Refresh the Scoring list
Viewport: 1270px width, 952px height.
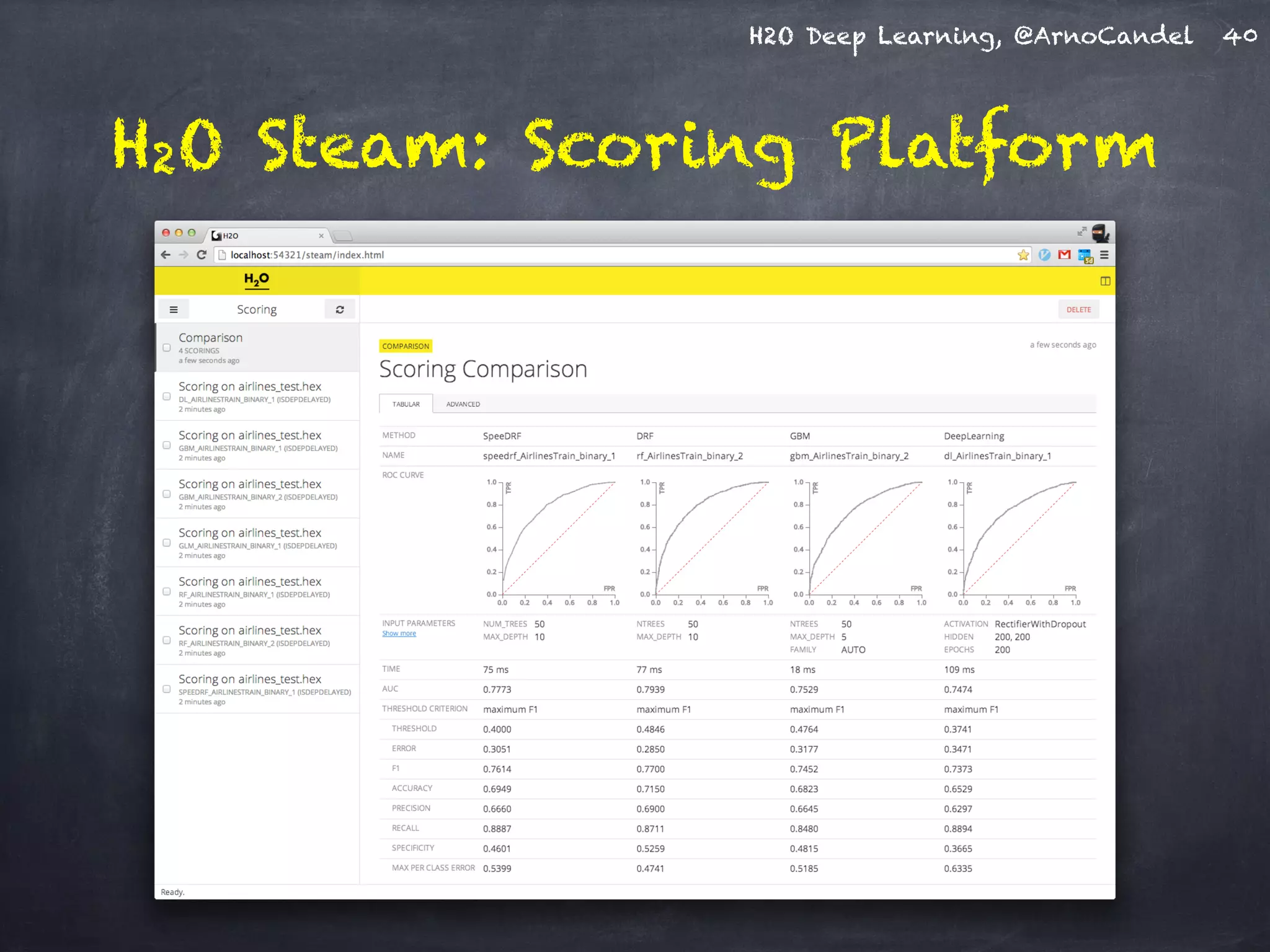[340, 309]
